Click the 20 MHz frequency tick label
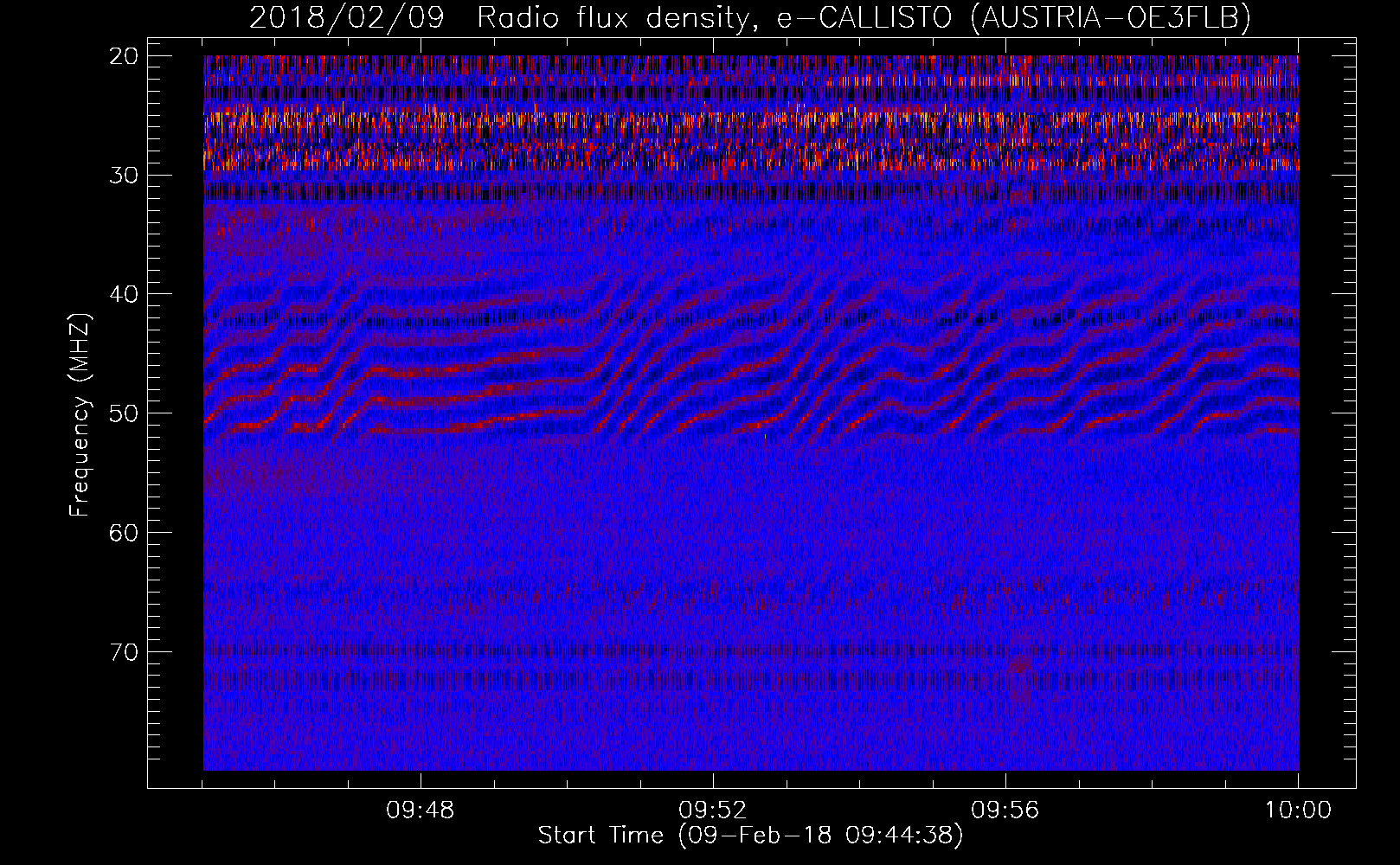Viewport: 1400px width, 865px height. (125, 56)
